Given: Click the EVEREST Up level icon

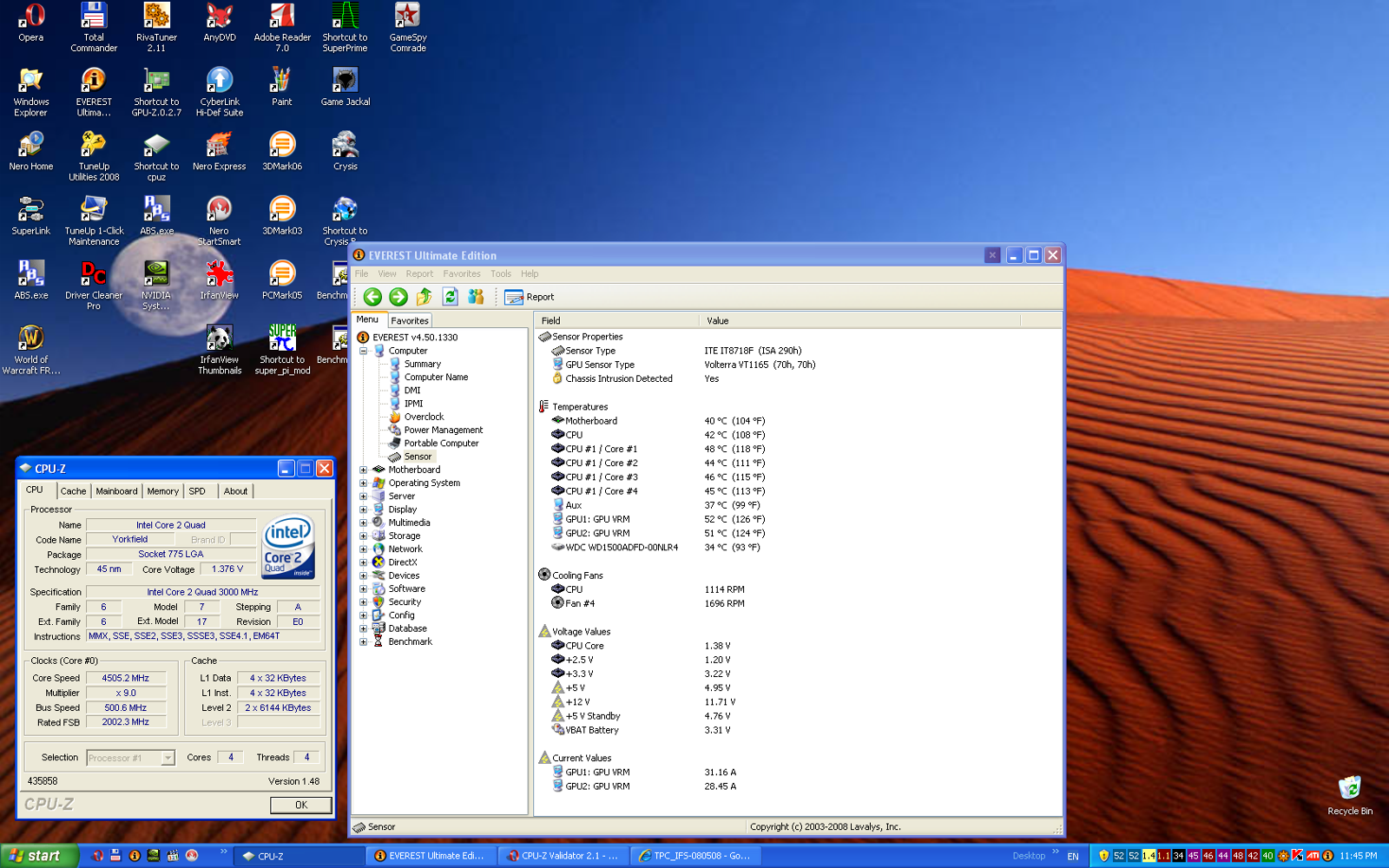Looking at the screenshot, I should 425,297.
